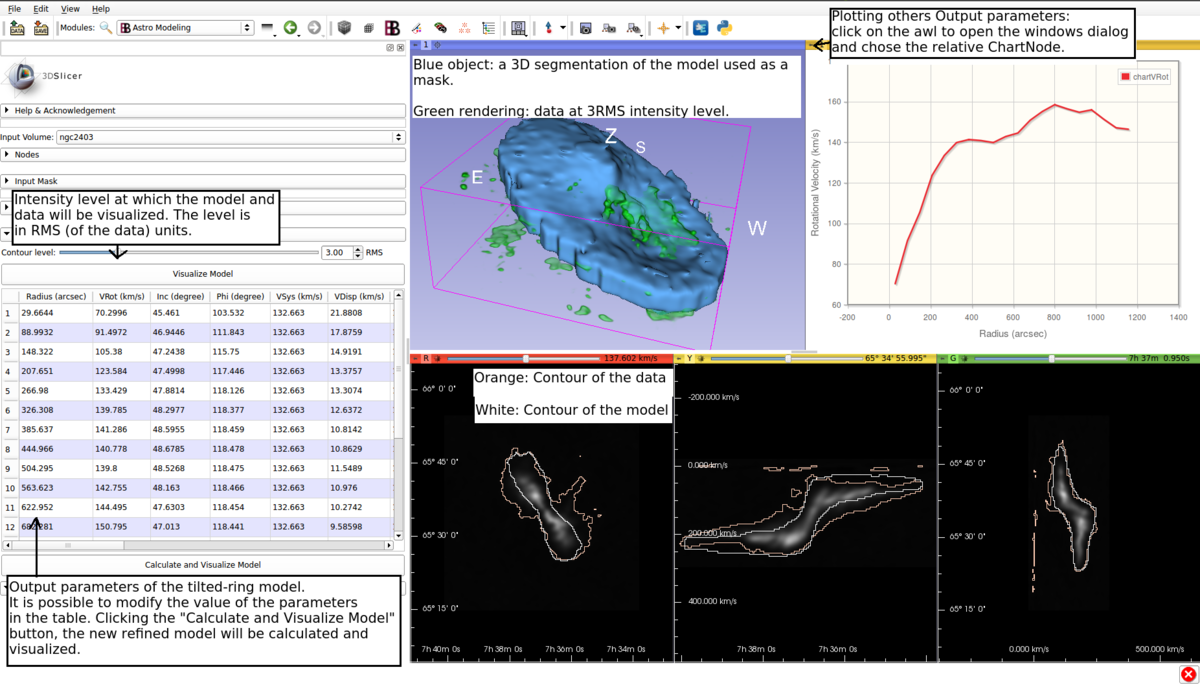1200x685 pixels.
Task: Open module search magnifier icon
Action: click(105, 28)
